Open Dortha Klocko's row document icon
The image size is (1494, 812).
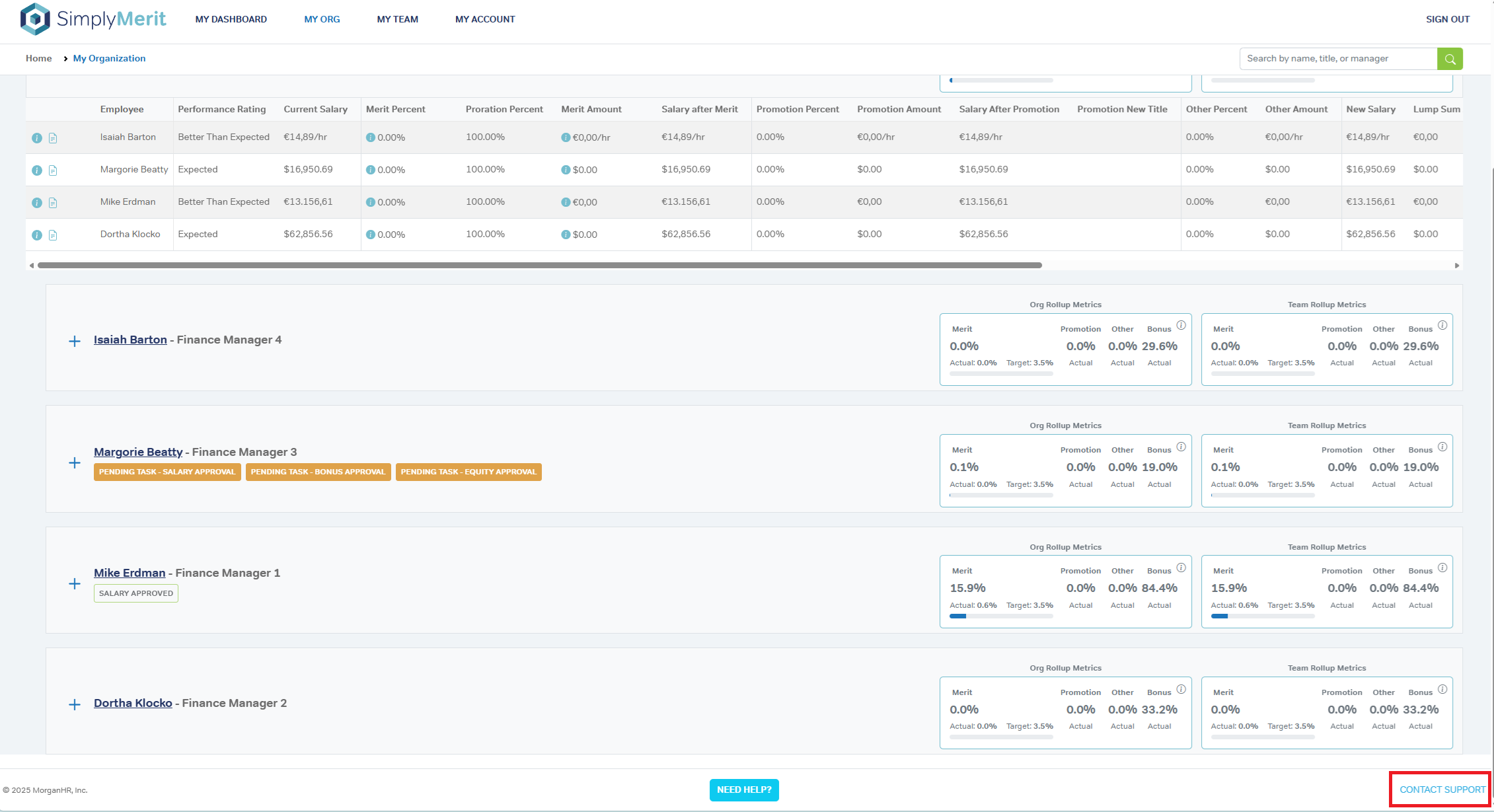click(53, 235)
